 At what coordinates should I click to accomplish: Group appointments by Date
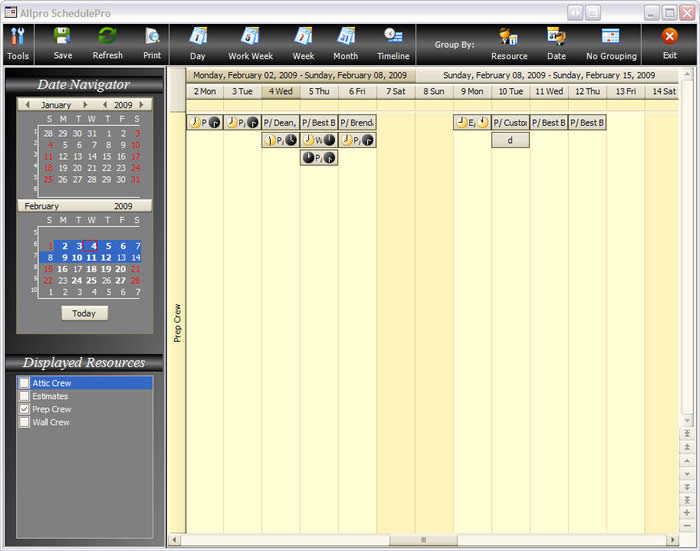(x=556, y=44)
